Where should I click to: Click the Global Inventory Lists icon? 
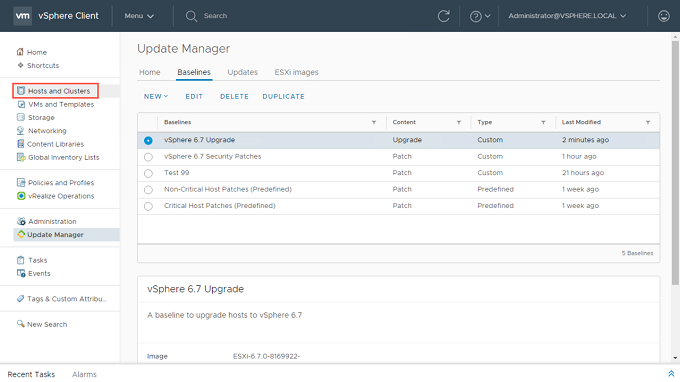pos(21,157)
